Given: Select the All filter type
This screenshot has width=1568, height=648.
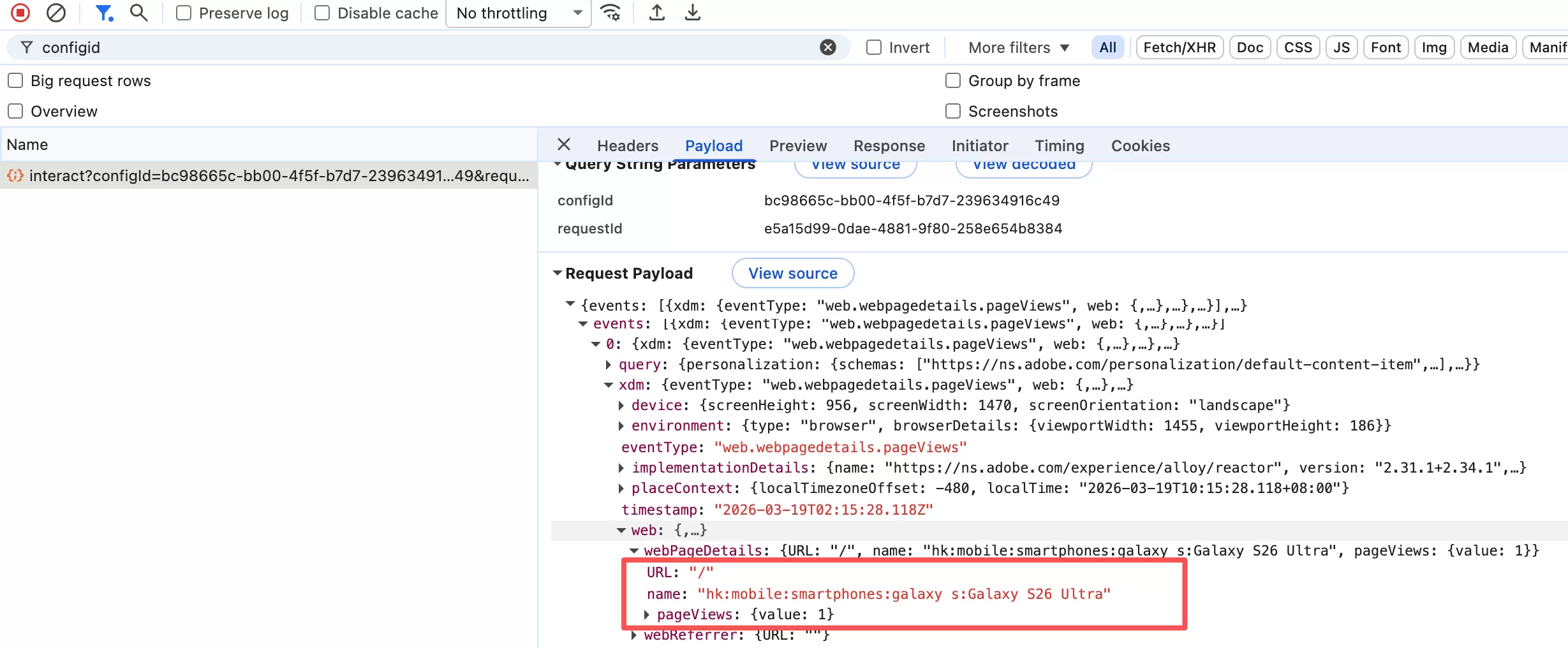Looking at the screenshot, I should click(1108, 47).
